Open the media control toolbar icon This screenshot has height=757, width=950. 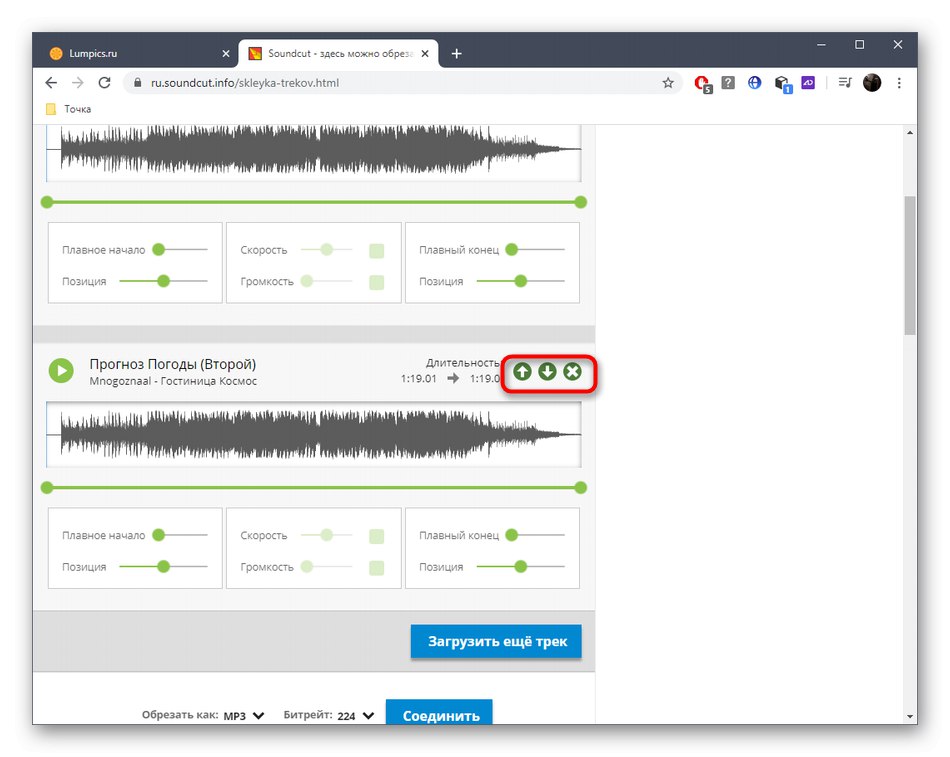pos(845,82)
